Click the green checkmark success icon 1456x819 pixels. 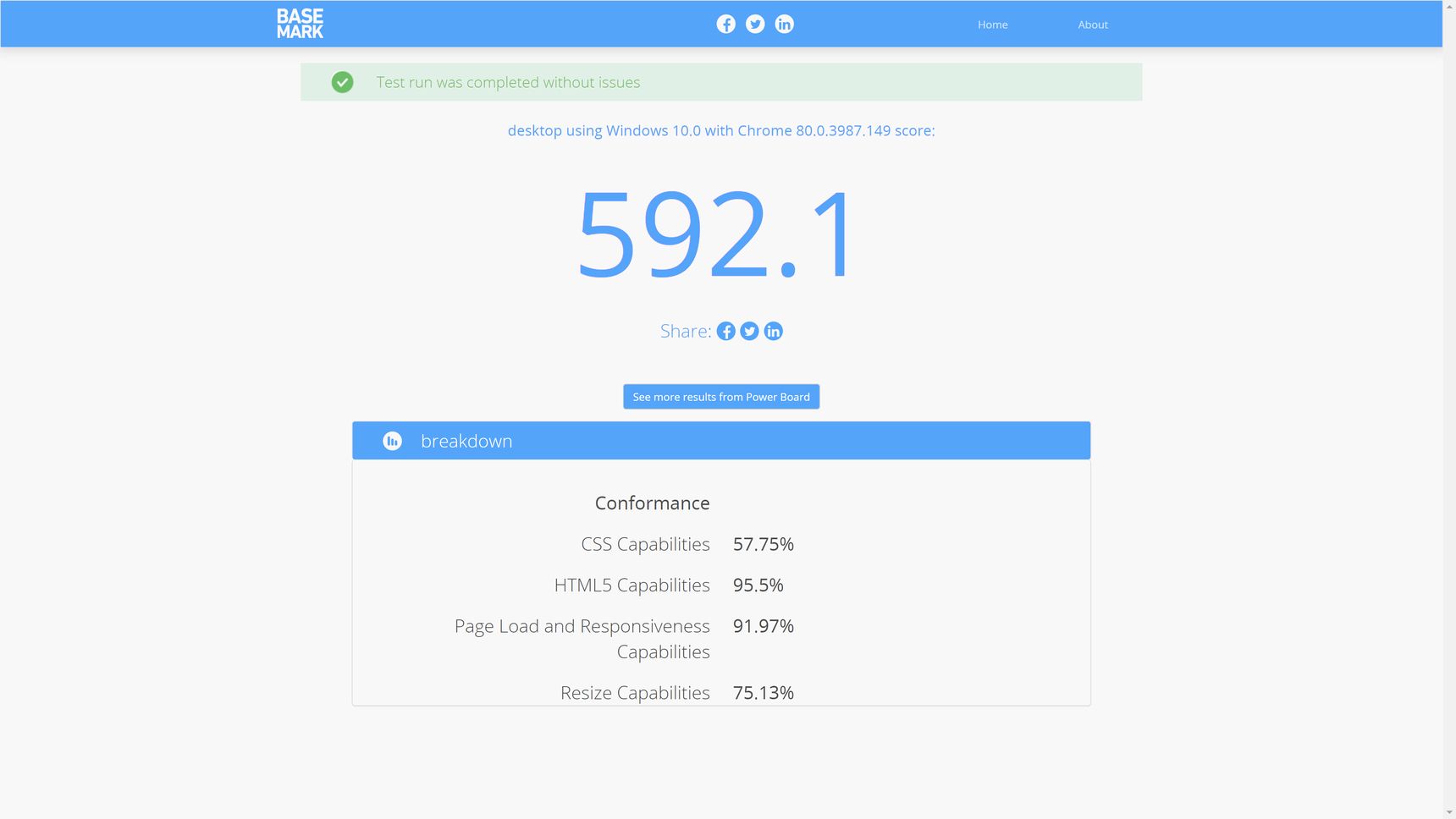point(342,82)
